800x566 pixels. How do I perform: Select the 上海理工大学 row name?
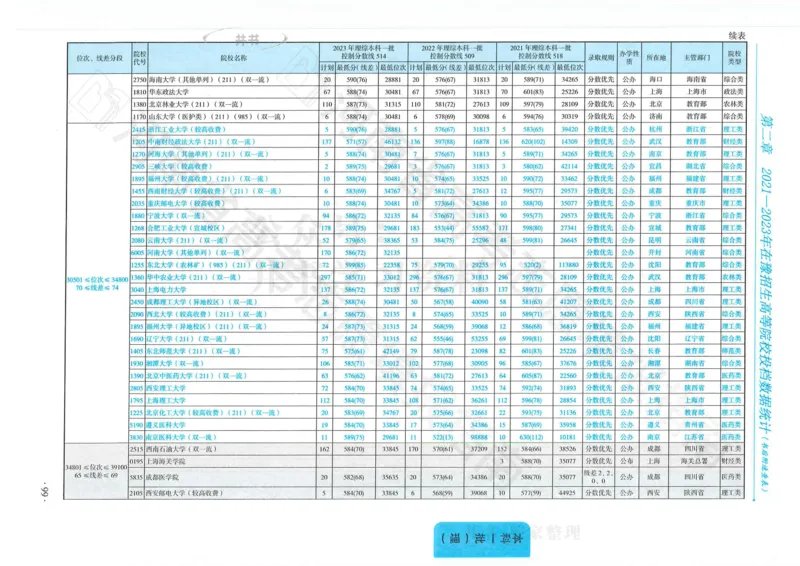pos(166,400)
